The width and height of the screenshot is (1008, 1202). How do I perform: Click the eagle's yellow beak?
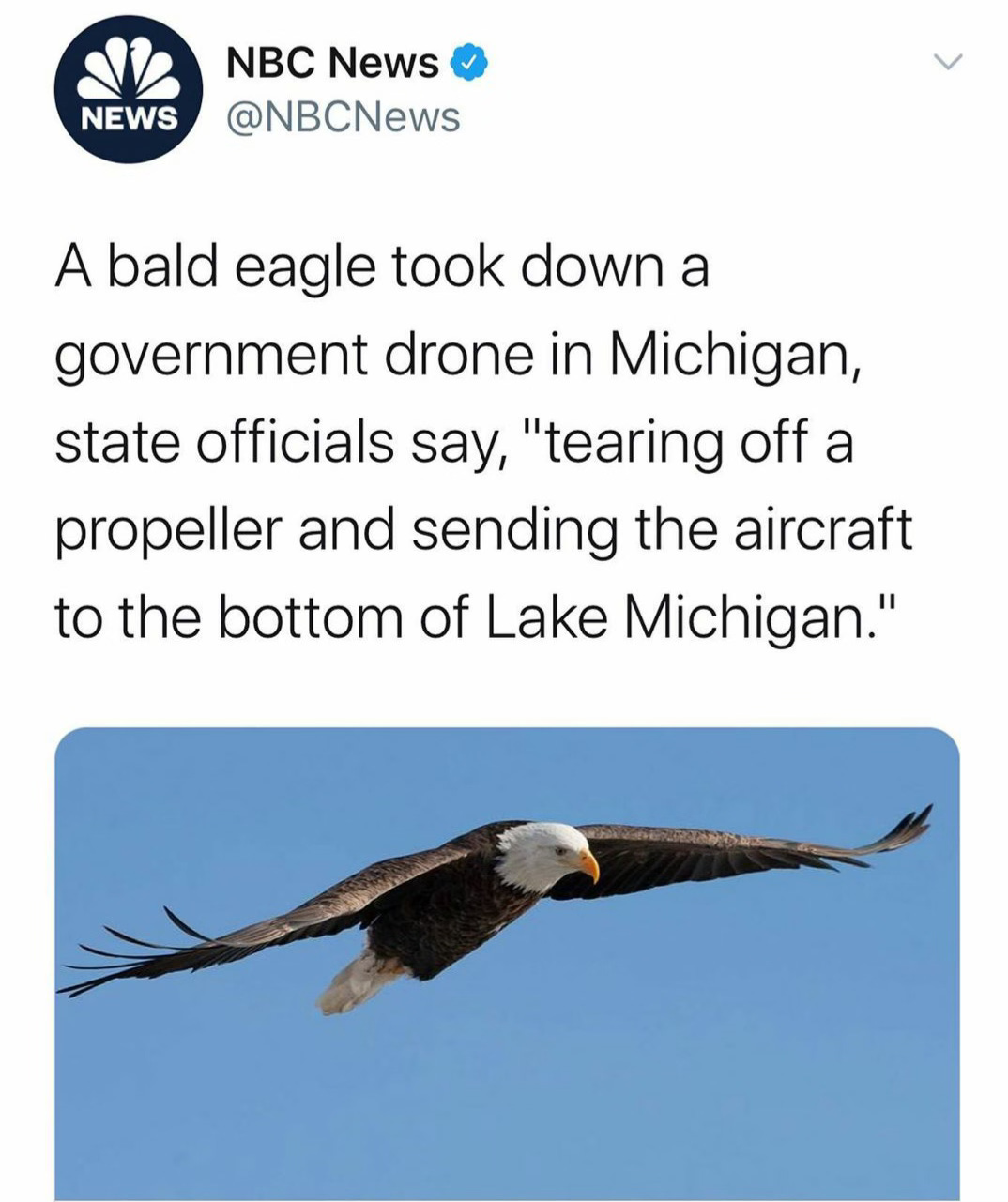click(x=588, y=865)
